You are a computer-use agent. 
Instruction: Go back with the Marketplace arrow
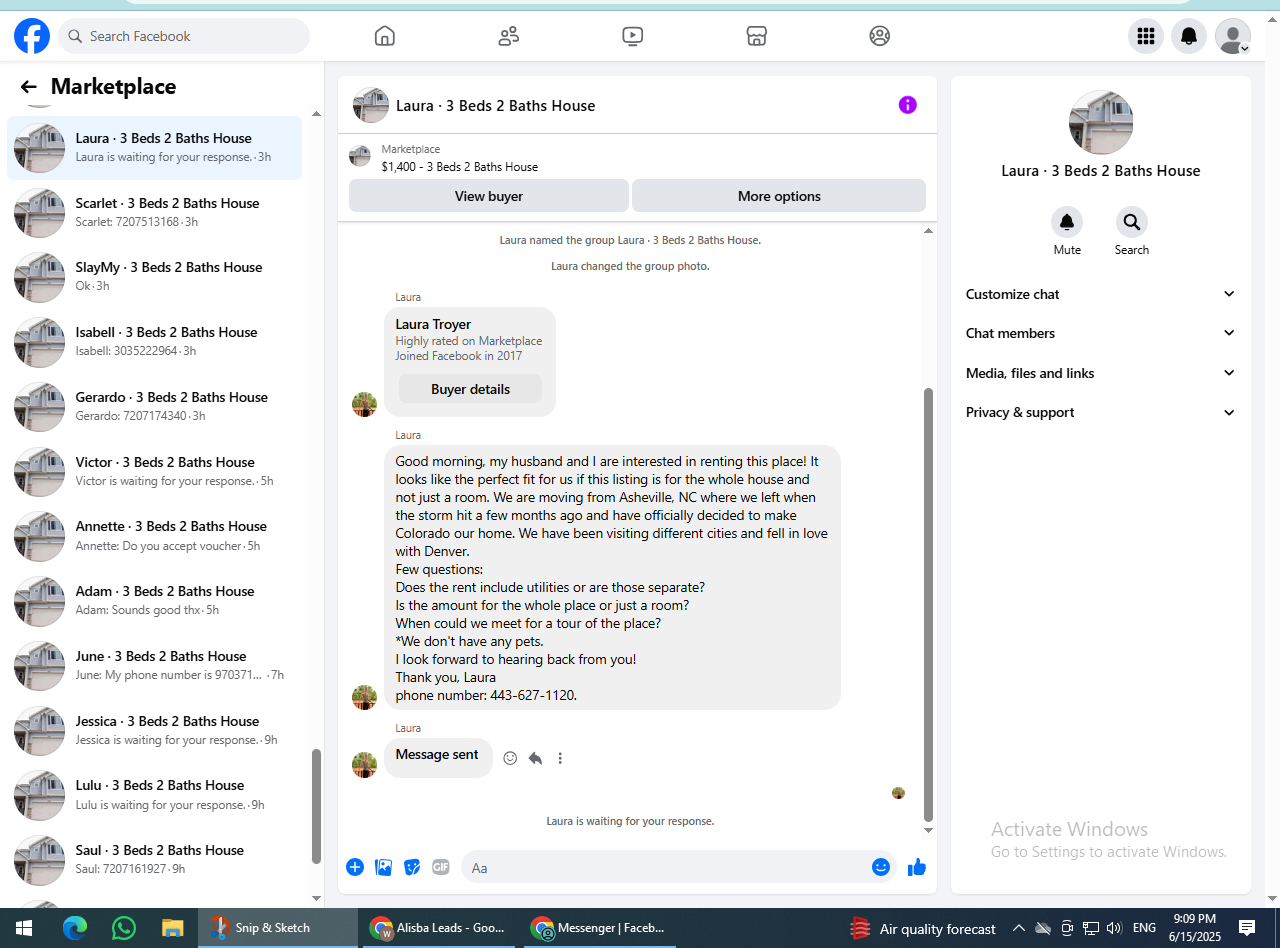(x=28, y=87)
